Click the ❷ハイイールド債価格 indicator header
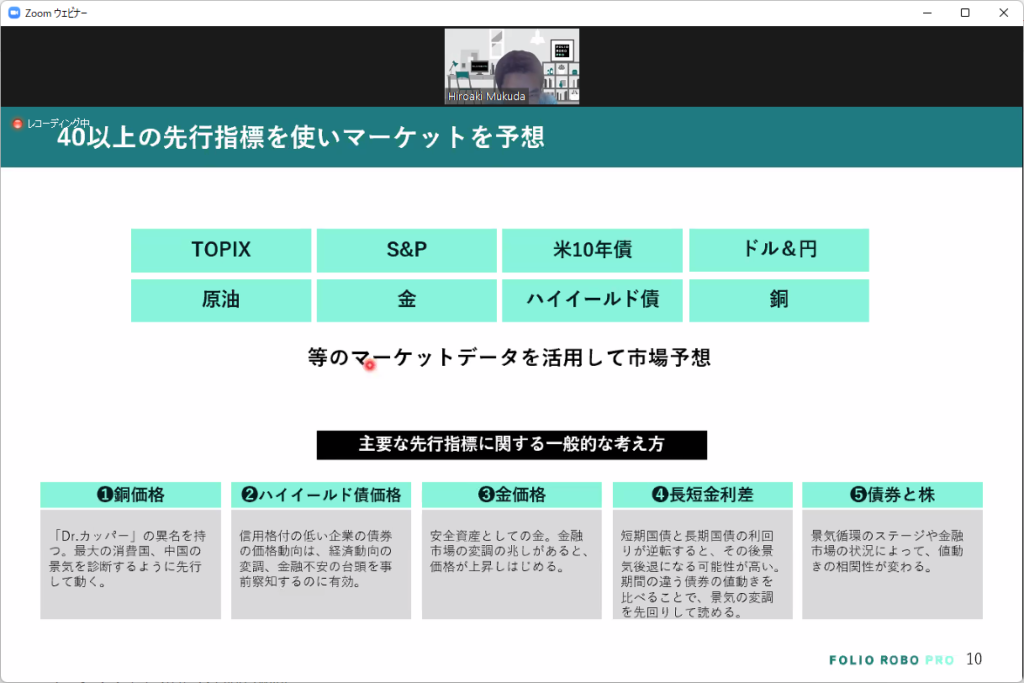The width and height of the screenshot is (1024, 683). click(x=320, y=494)
